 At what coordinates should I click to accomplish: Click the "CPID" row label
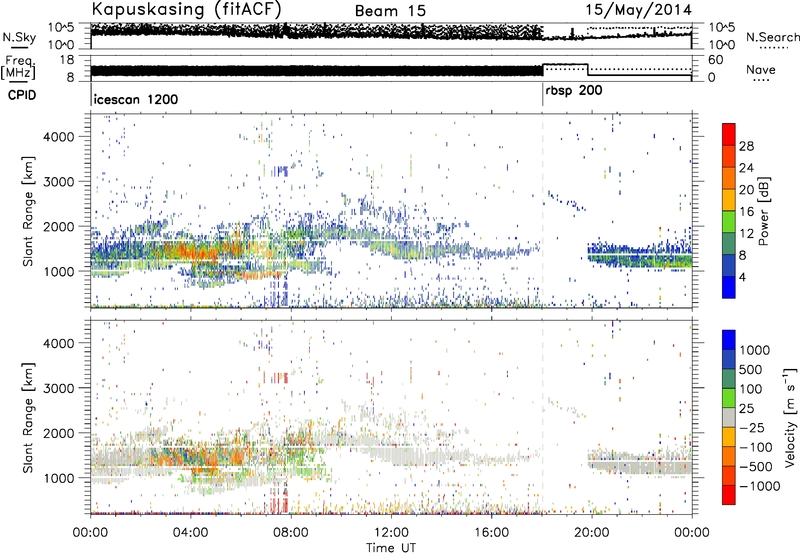[22, 95]
